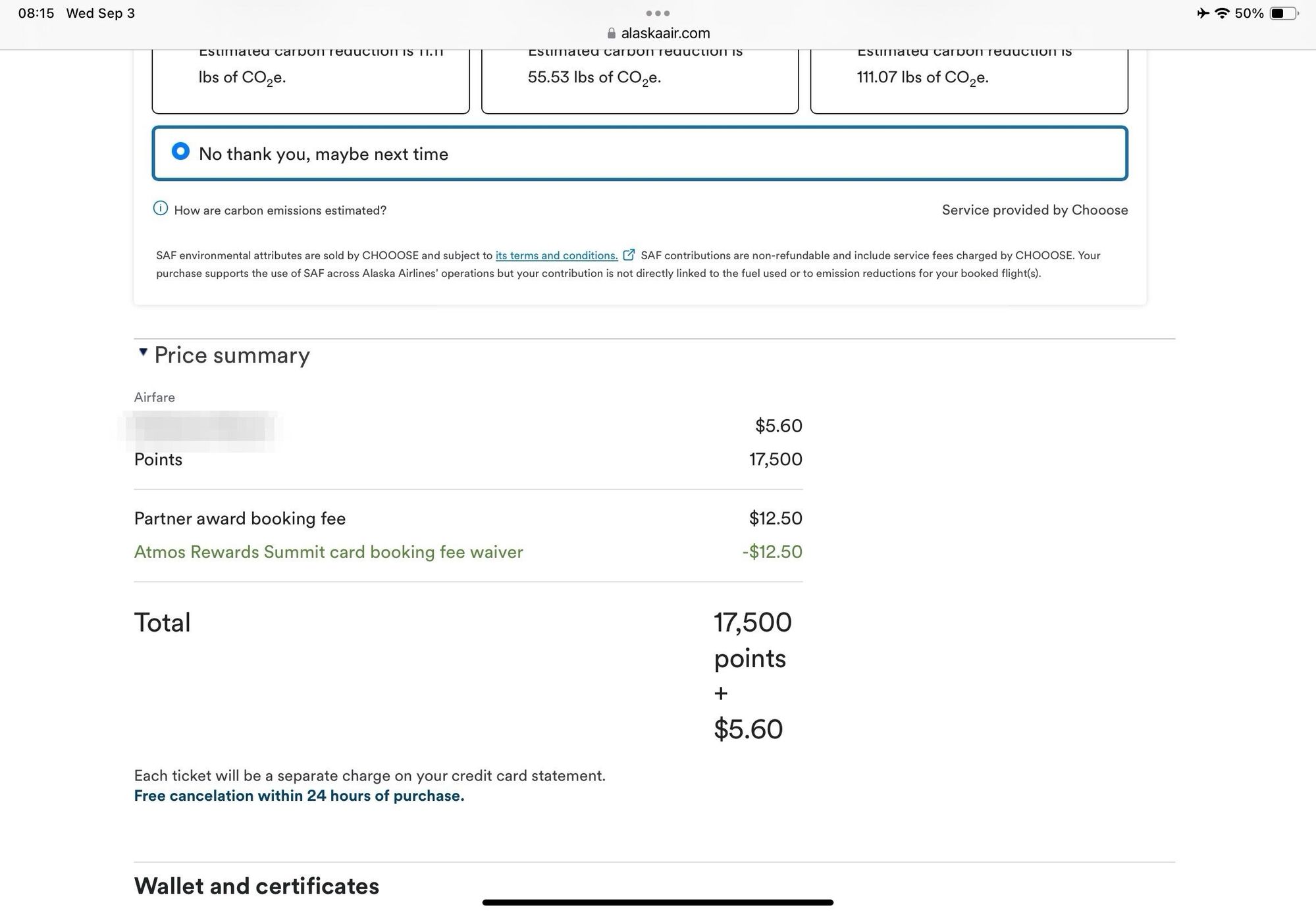Open 'How are carbon emissions estimated?'
Screen dimensions: 1316x914
click(x=280, y=211)
